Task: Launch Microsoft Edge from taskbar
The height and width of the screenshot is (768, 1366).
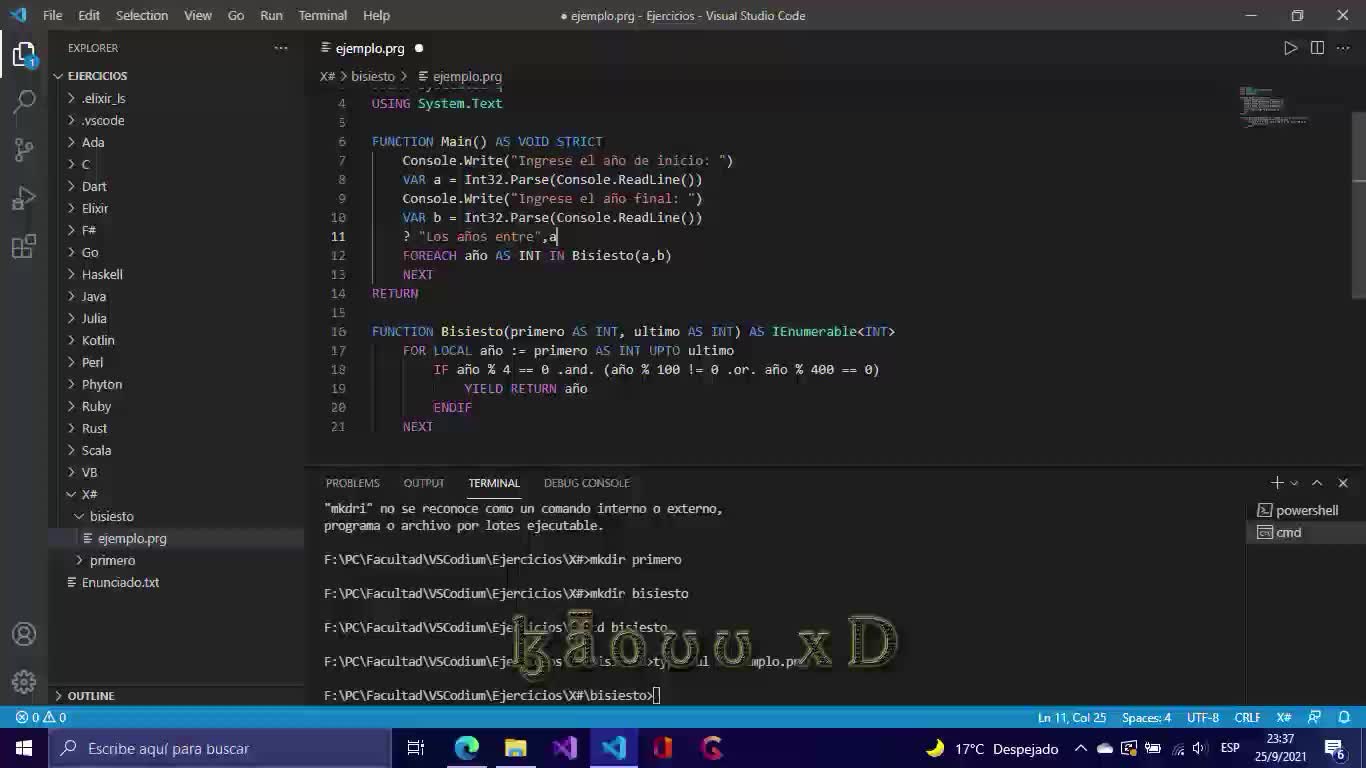Action: (x=467, y=748)
